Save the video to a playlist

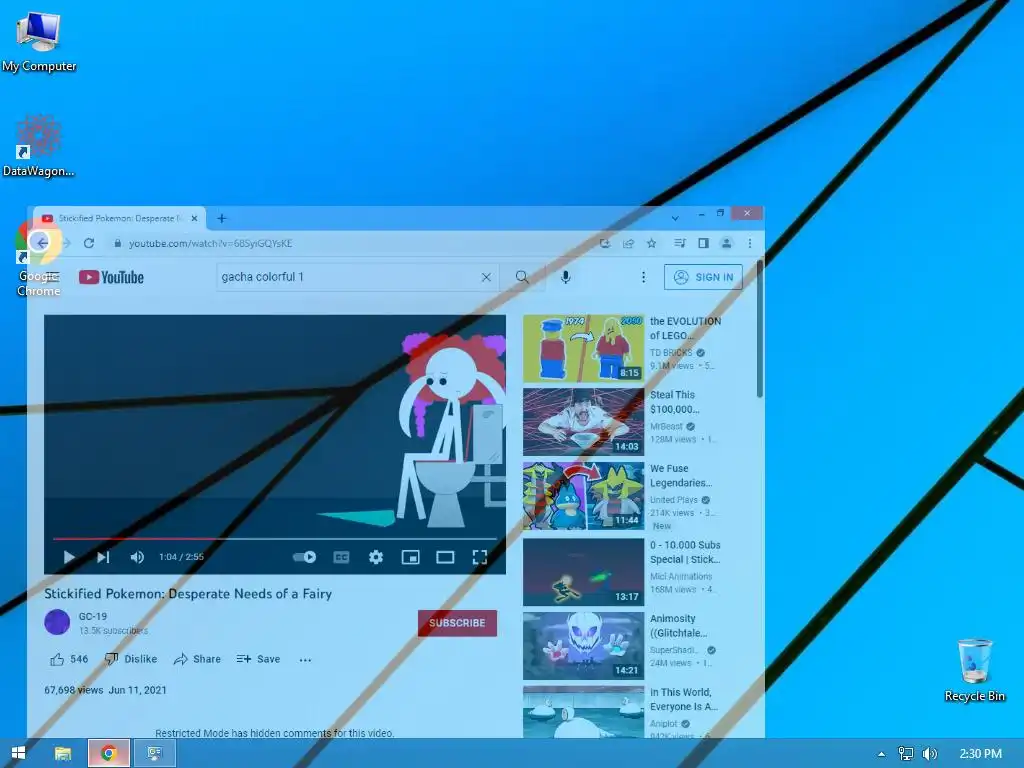(x=259, y=659)
